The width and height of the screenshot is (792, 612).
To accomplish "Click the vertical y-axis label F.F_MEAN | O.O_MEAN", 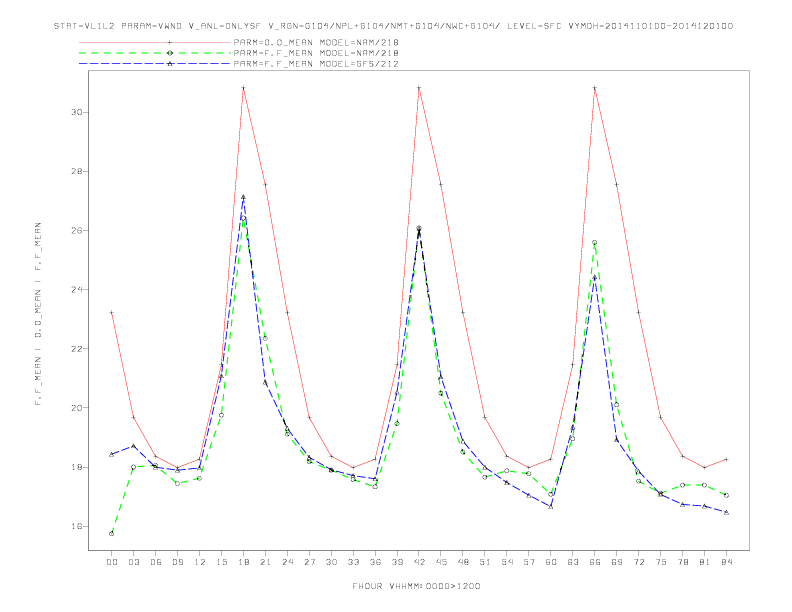I will pyautogui.click(x=38, y=314).
